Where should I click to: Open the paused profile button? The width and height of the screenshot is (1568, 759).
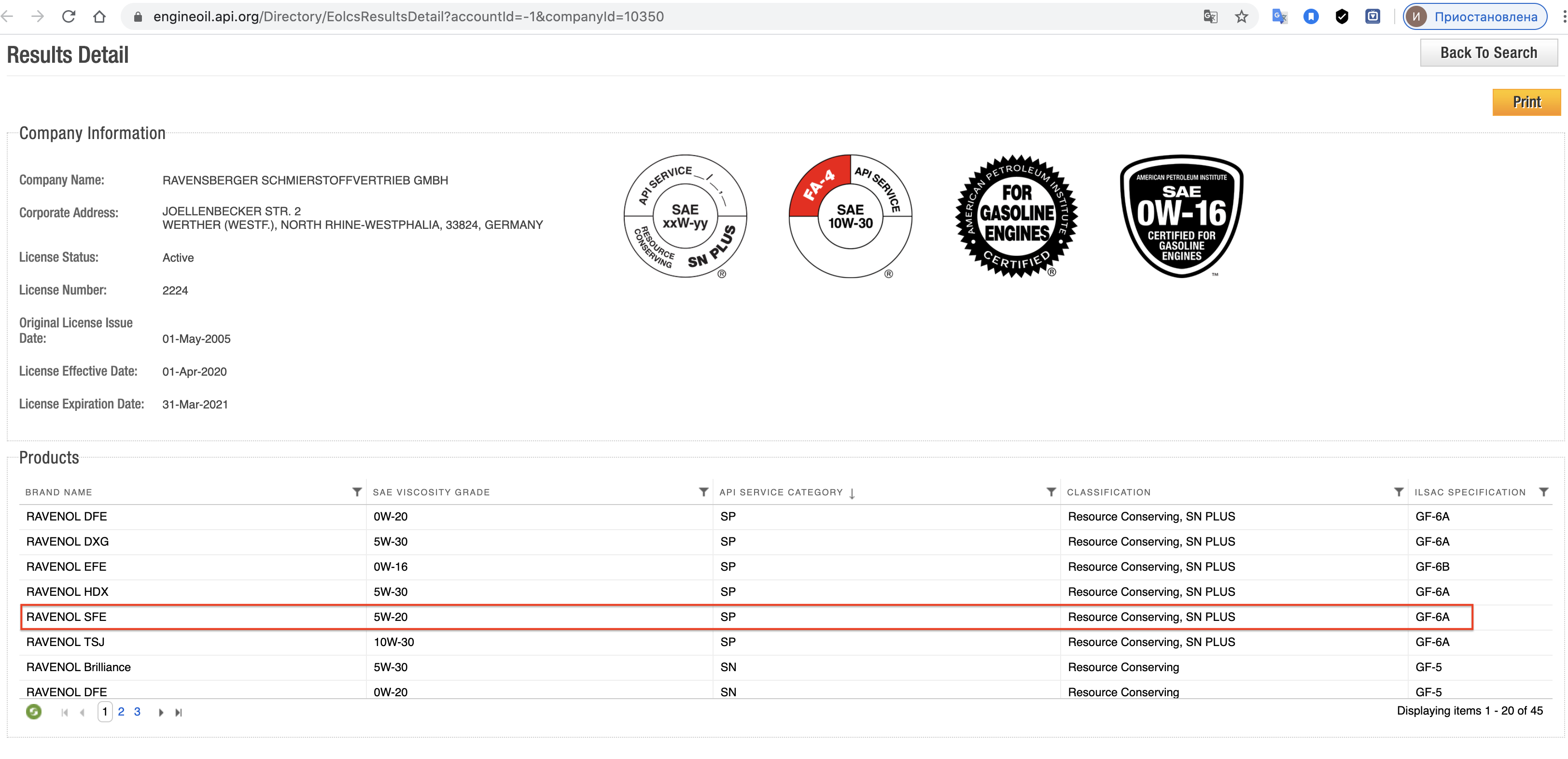click(x=1475, y=16)
